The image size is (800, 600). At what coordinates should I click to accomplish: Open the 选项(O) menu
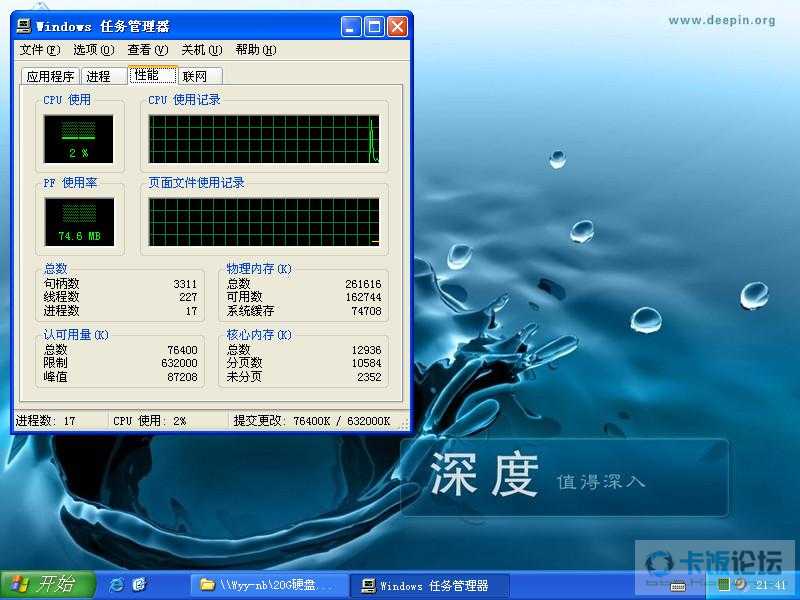(x=94, y=49)
